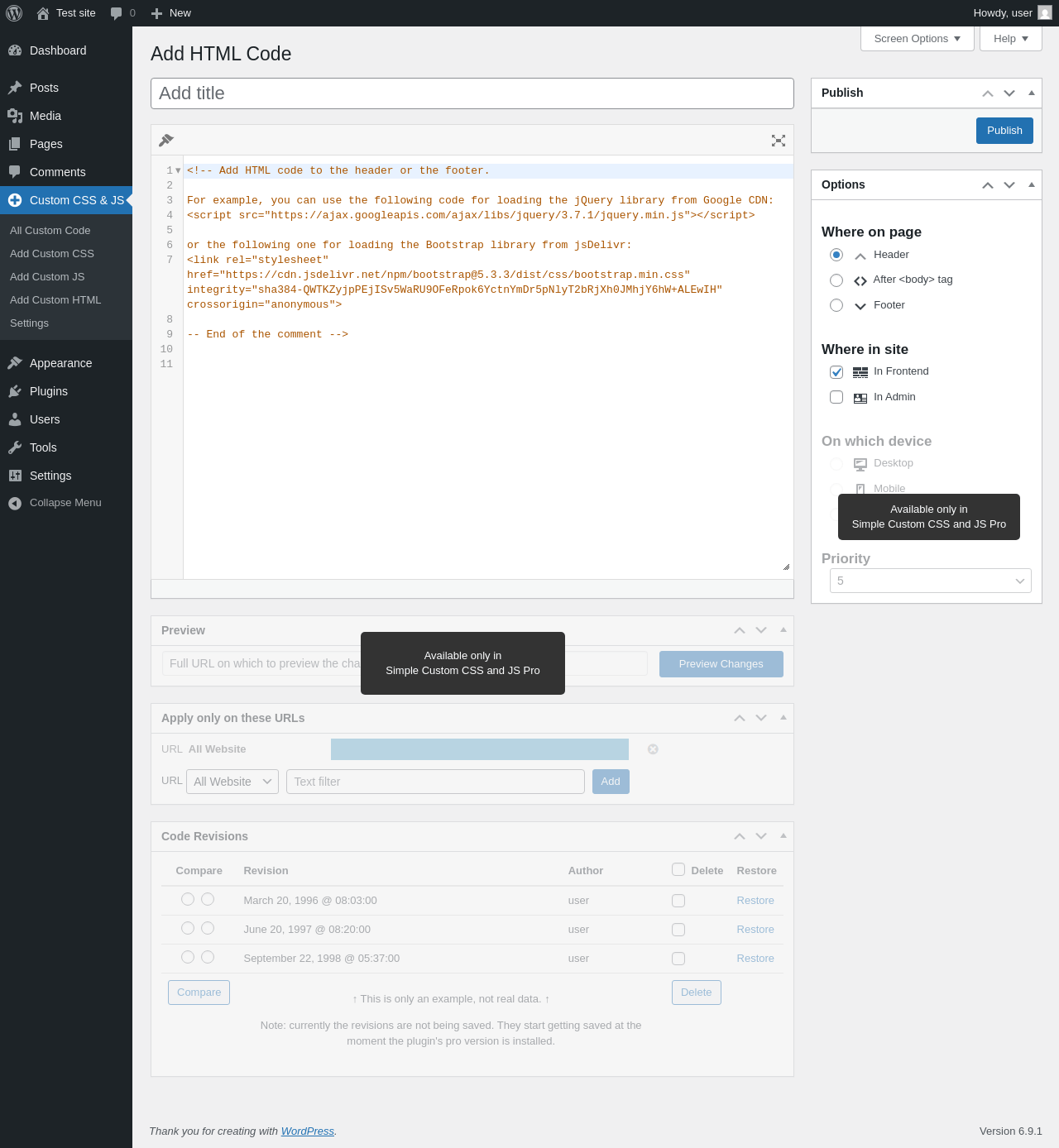Click the Collapse Menu arrow icon
The width and height of the screenshot is (1059, 1148).
click(15, 503)
